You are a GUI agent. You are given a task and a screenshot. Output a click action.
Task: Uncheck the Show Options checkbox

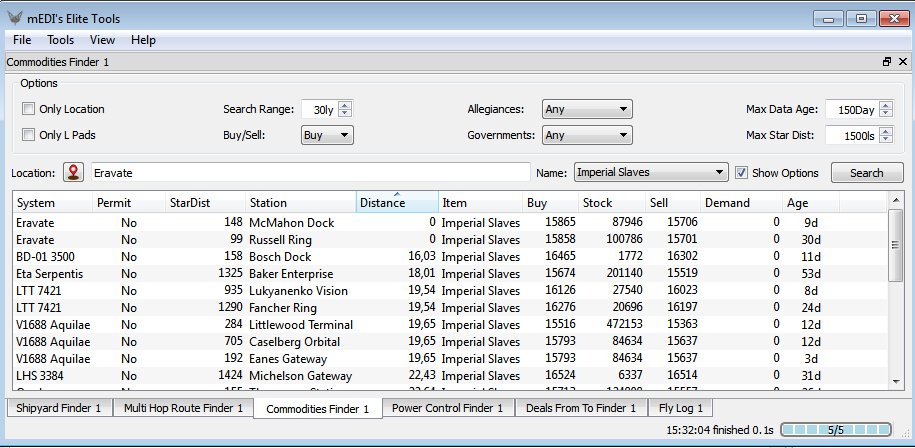coord(741,173)
